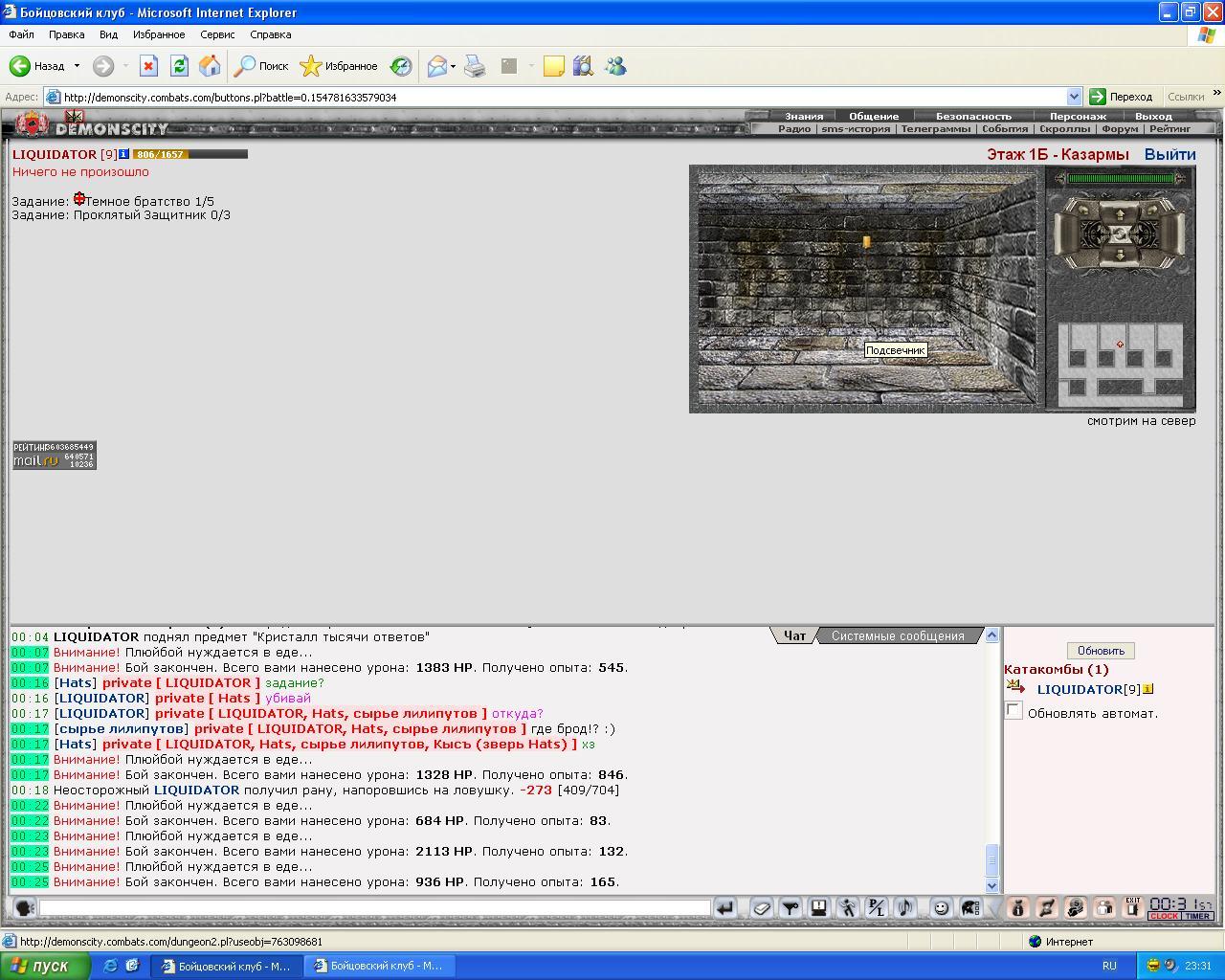Click the filter funnel icon in chat toolbar

tap(791, 908)
